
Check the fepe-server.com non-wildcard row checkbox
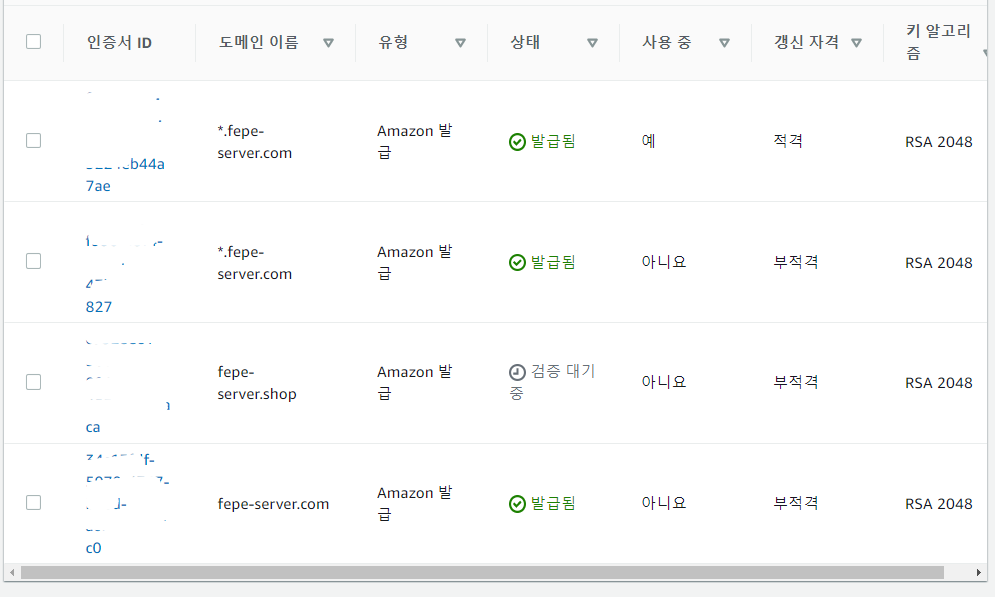pyautogui.click(x=34, y=502)
